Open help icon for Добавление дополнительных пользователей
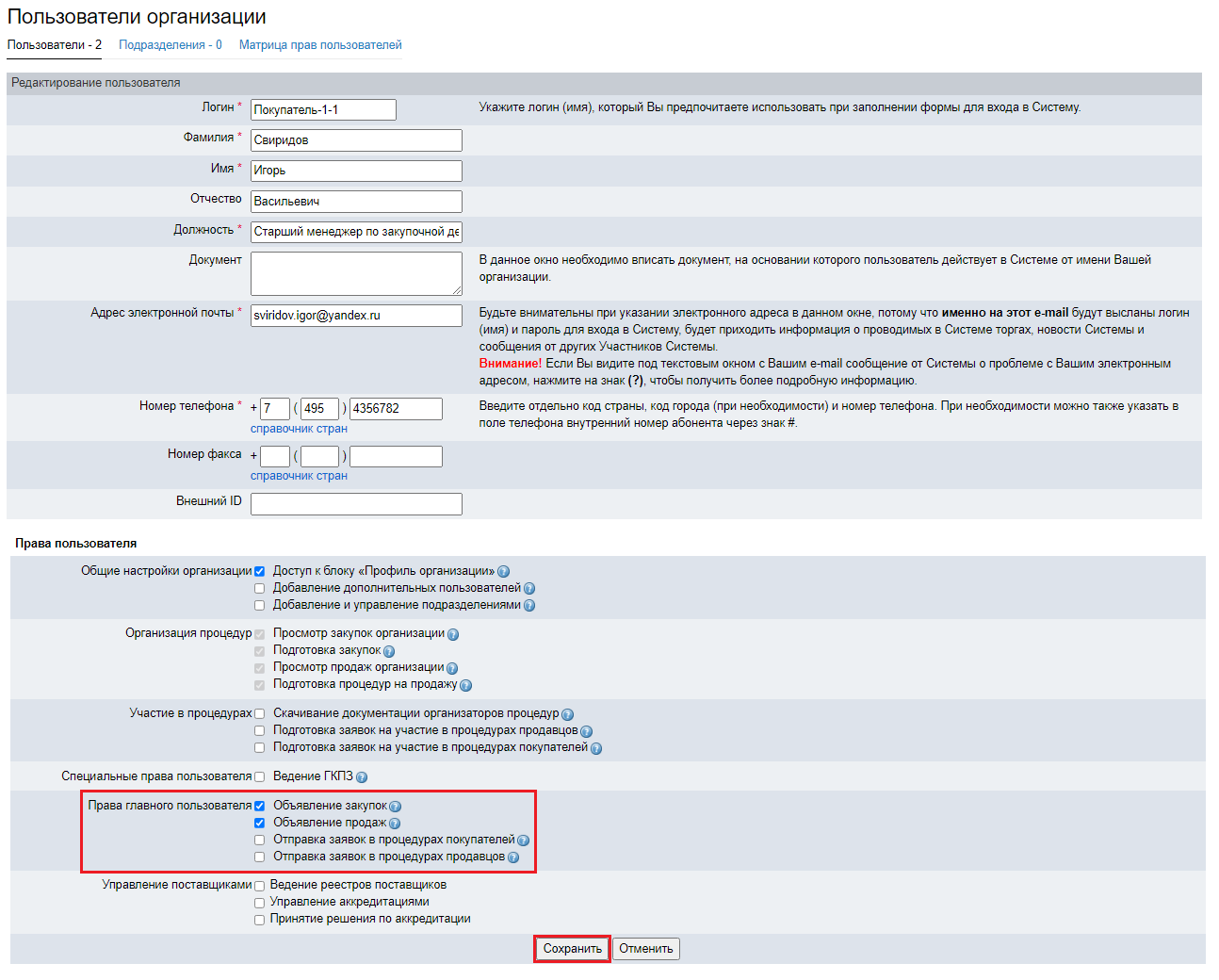This screenshot has height=980, width=1219. 529,589
